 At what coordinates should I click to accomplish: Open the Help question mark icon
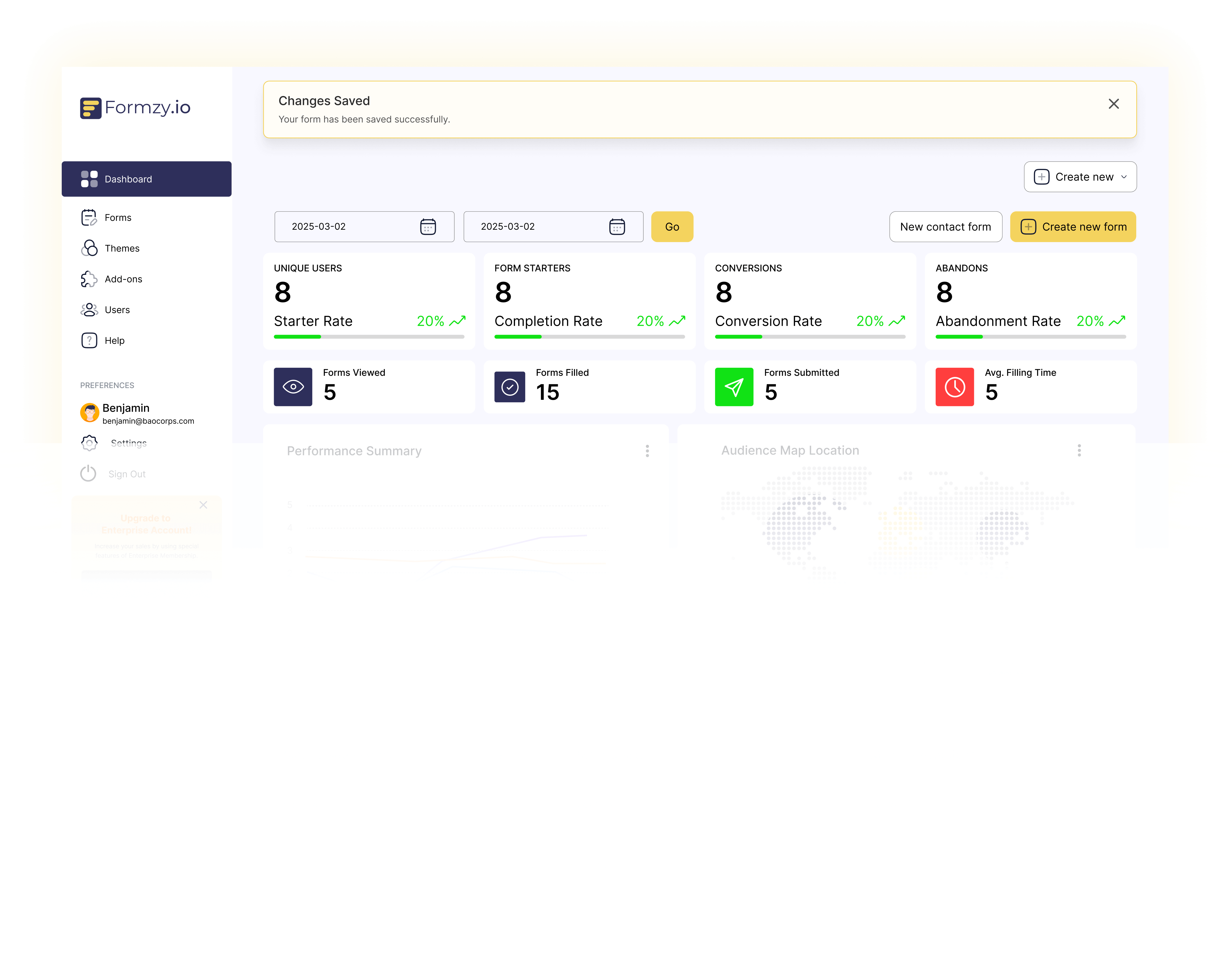pyautogui.click(x=89, y=340)
